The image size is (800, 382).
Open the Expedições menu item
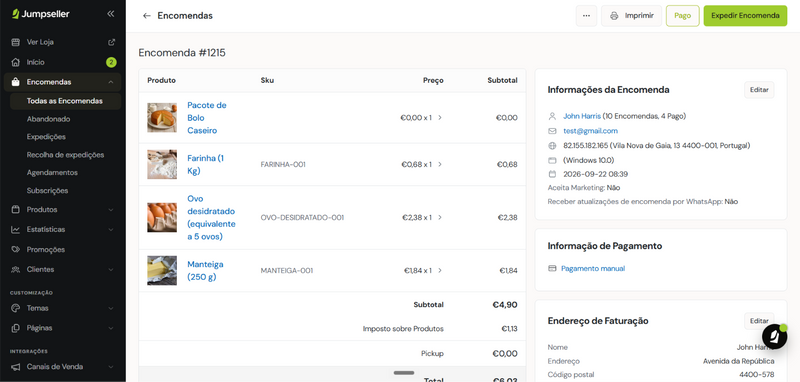pyautogui.click(x=46, y=137)
